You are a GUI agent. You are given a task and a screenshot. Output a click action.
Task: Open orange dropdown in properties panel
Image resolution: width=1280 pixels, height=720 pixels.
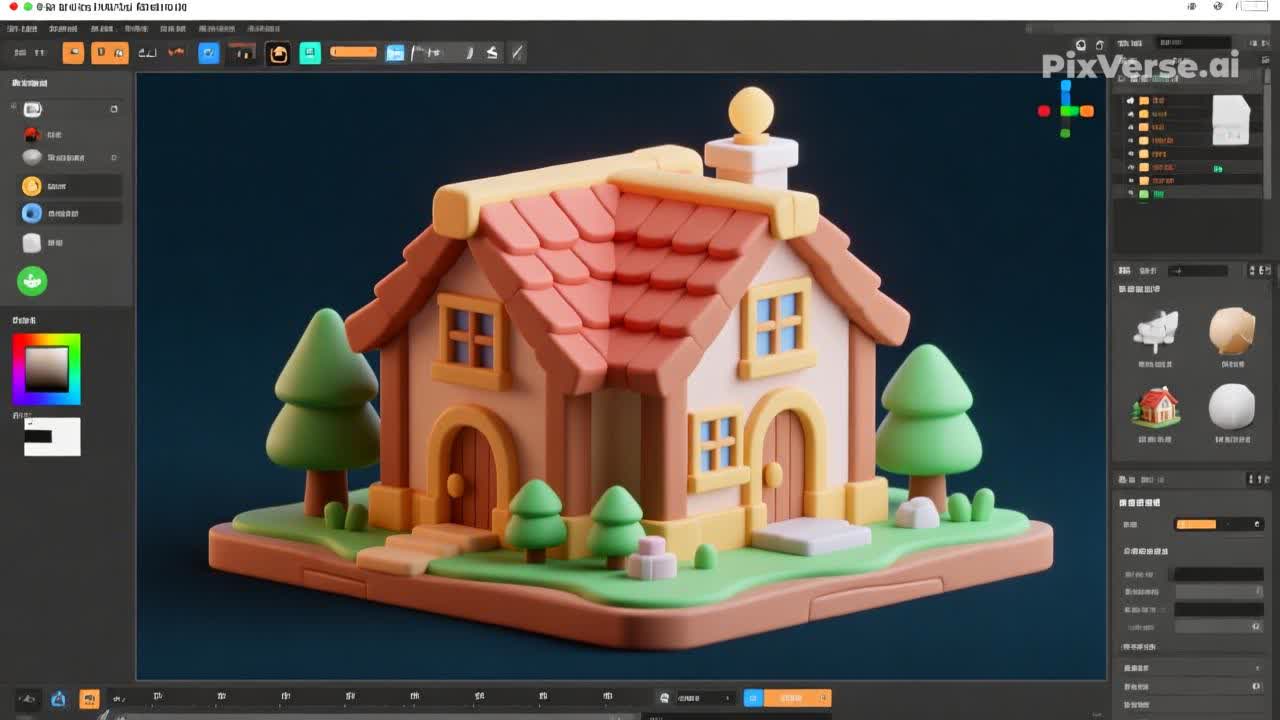pos(1218,524)
